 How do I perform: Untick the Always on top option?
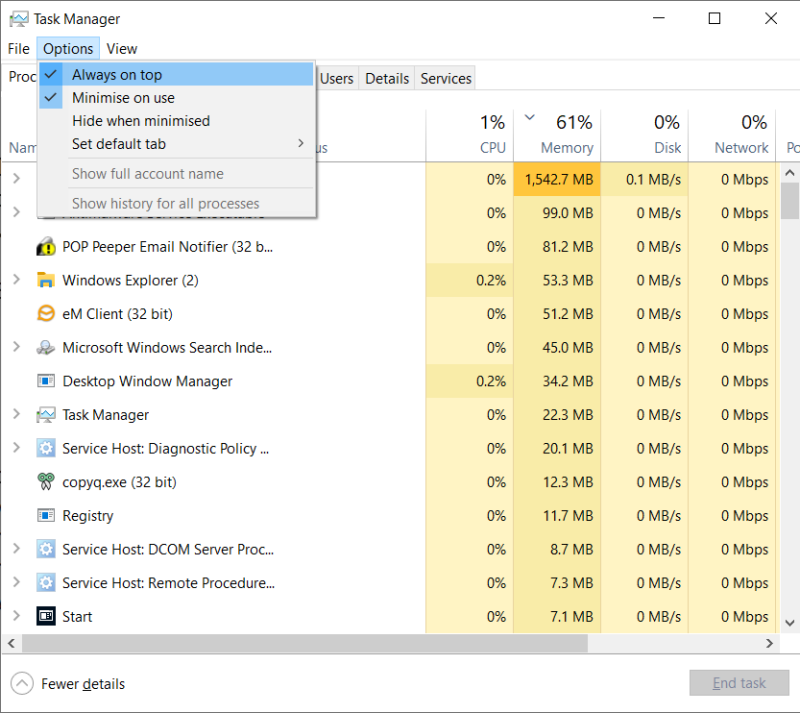pyautogui.click(x=177, y=75)
